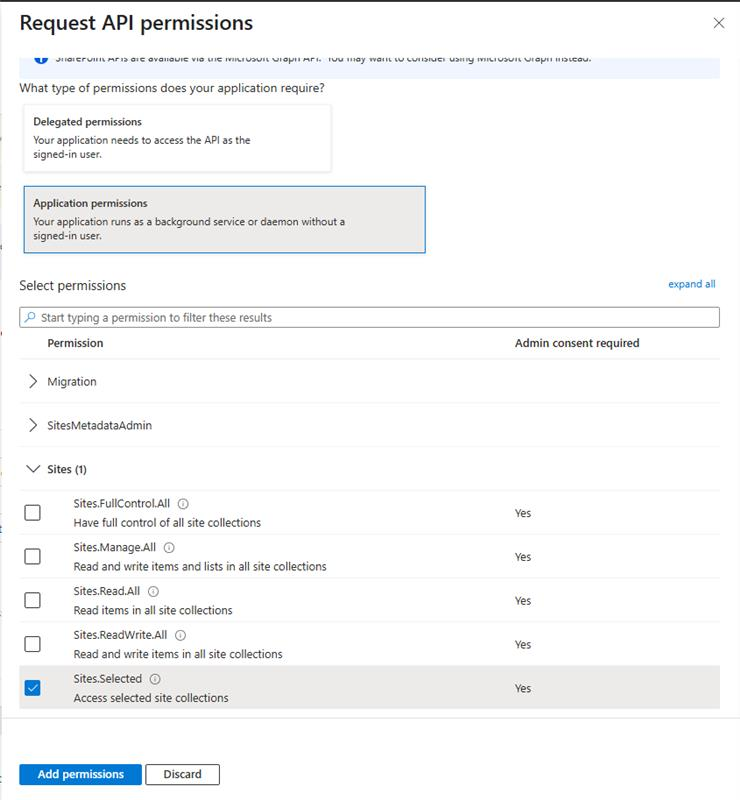The image size is (740, 800).
Task: Click the search magnifier icon in filter box
Action: pos(30,317)
